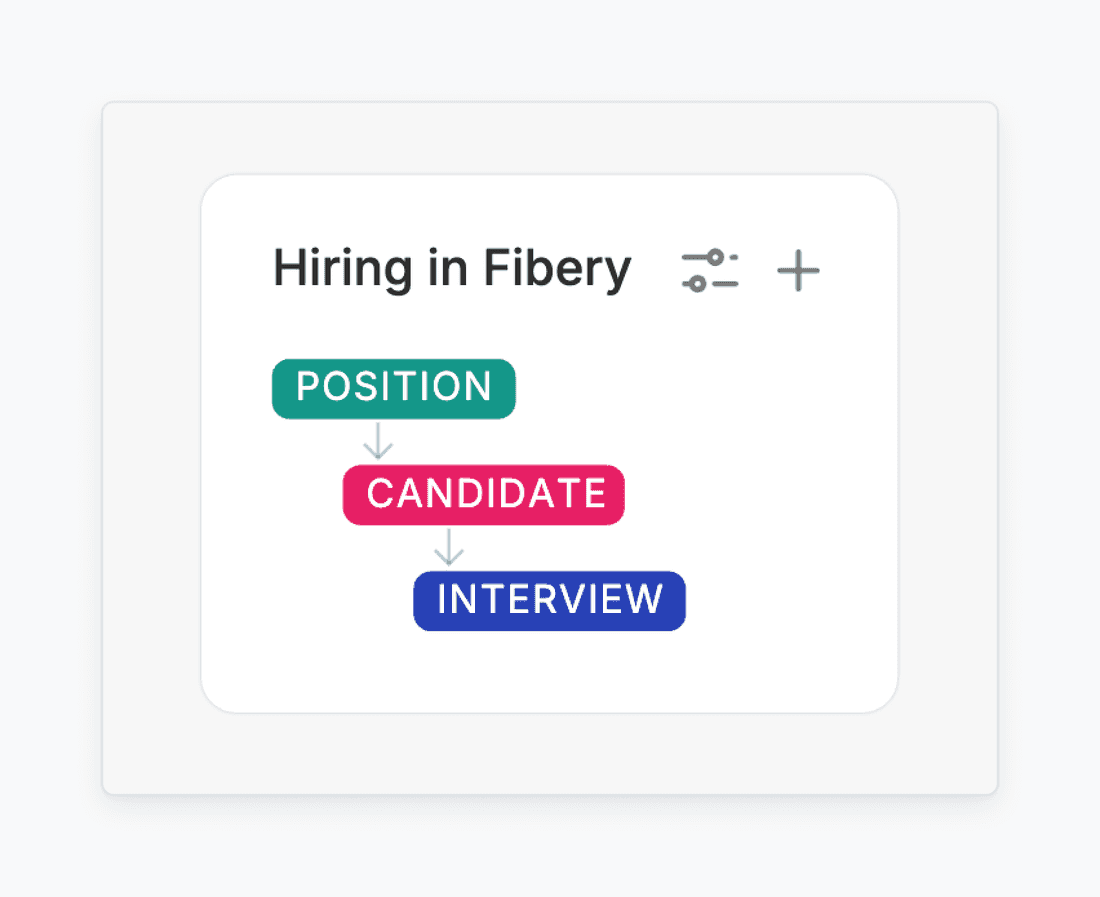1100x897 pixels.
Task: Click the white Hiring in Fibery card
Action: click(760, 450)
